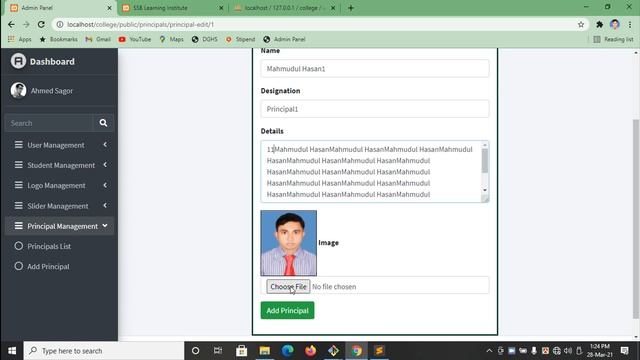Open Windows Start menu
This screenshot has width=640, height=360.
[x=12, y=351]
